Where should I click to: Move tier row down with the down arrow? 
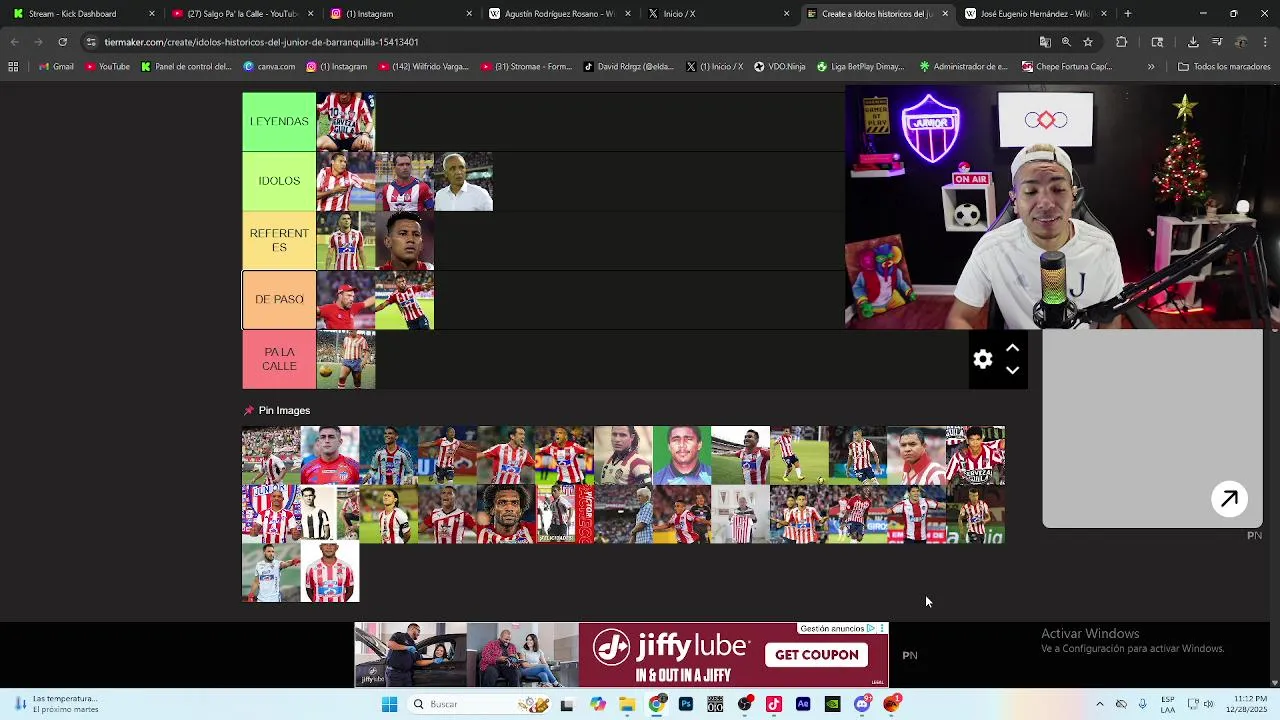click(1012, 370)
